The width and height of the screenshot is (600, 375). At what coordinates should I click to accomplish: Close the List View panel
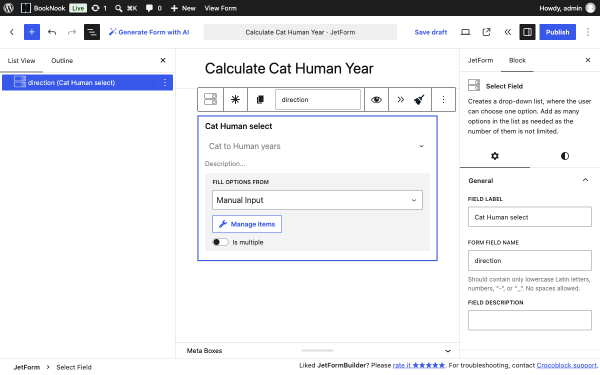(163, 60)
